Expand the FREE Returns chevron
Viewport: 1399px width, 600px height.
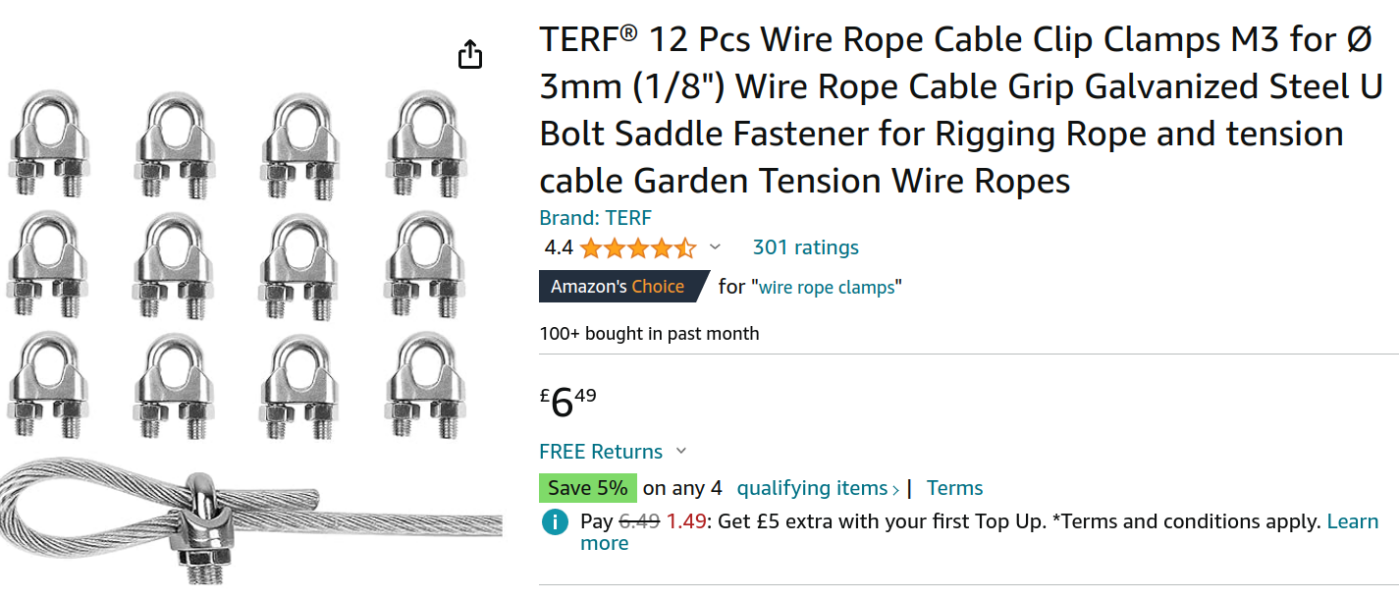click(681, 451)
